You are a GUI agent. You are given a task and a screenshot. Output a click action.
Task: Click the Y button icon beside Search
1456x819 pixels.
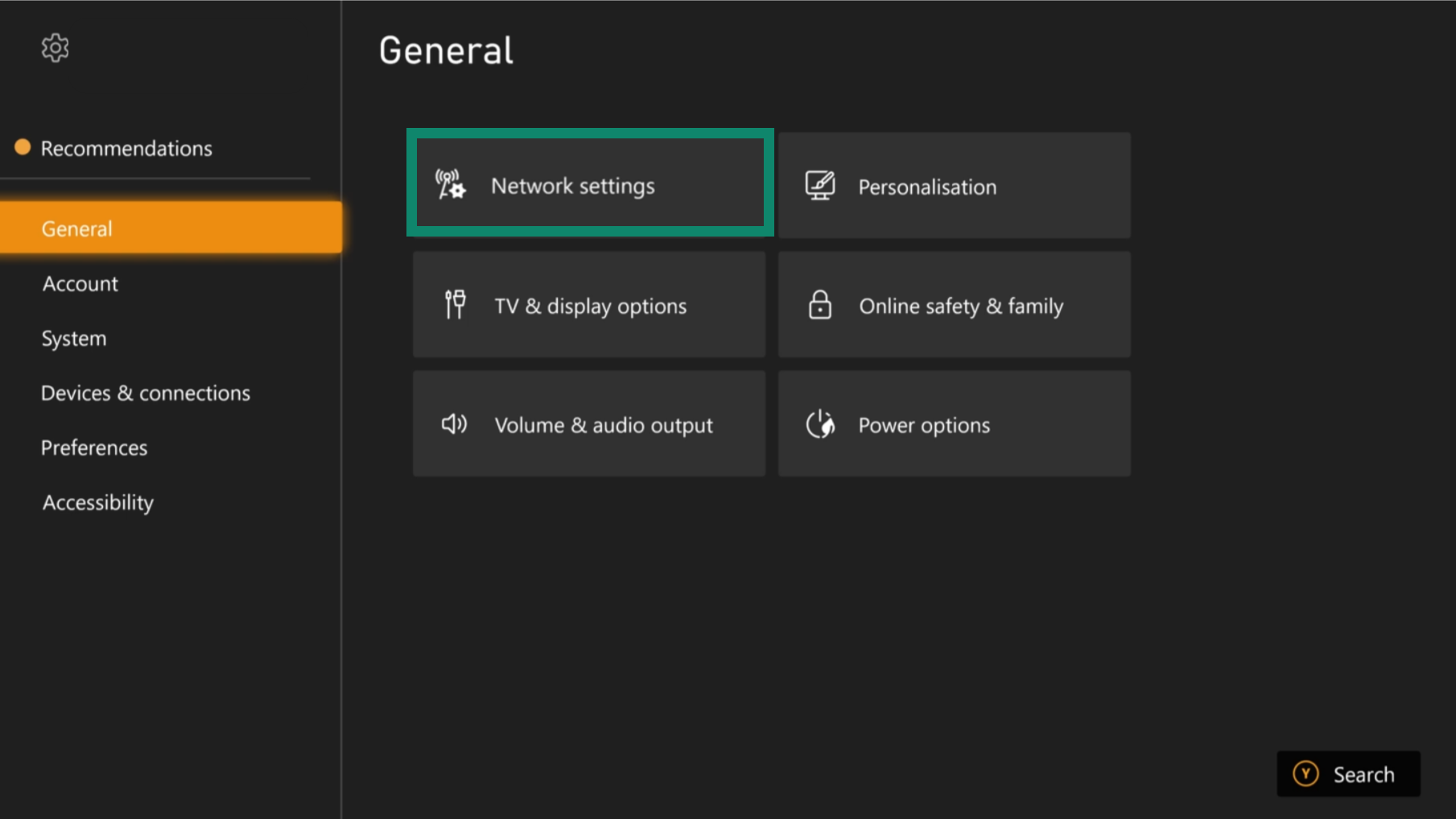[1305, 774]
